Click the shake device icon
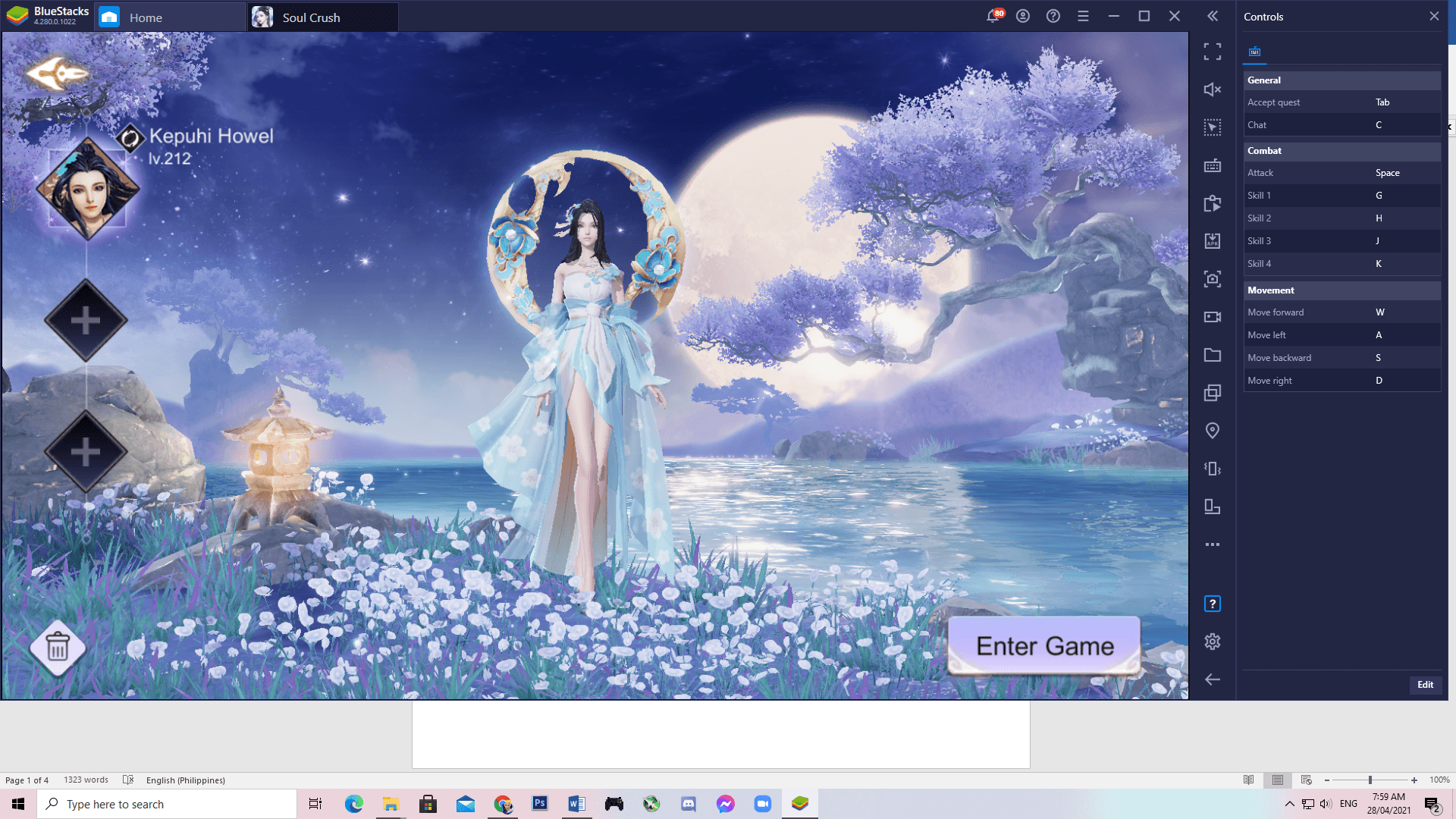Image resolution: width=1456 pixels, height=819 pixels. [1213, 469]
